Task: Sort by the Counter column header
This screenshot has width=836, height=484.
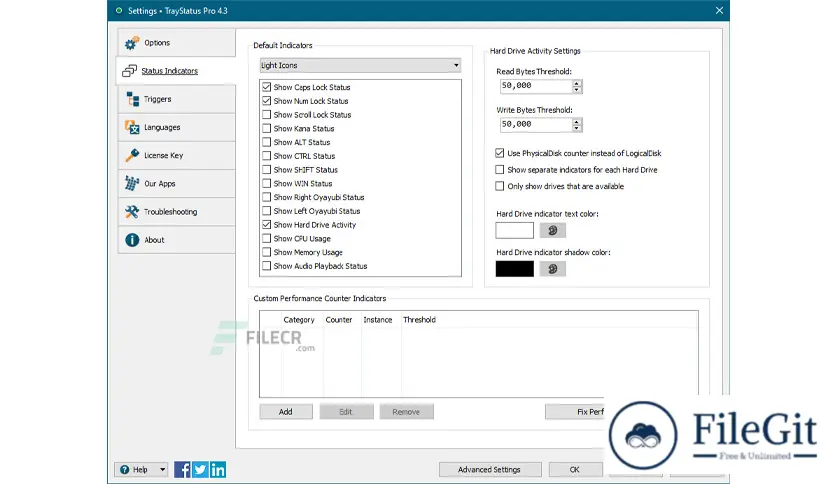Action: click(339, 319)
